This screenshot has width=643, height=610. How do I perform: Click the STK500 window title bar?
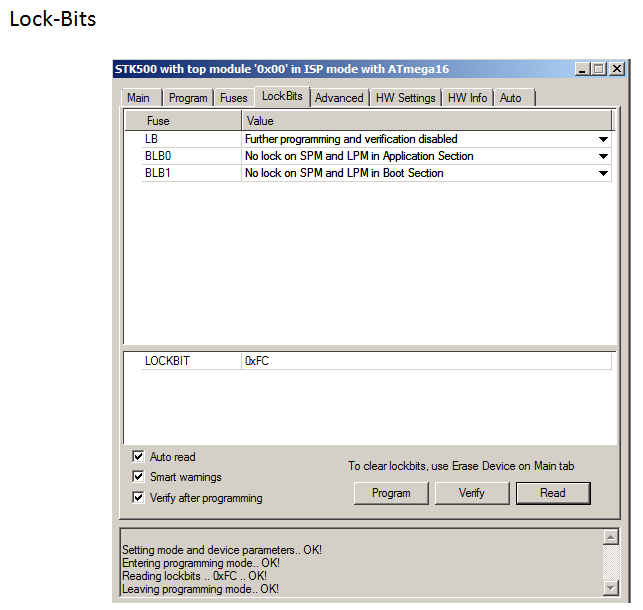pyautogui.click(x=344, y=69)
